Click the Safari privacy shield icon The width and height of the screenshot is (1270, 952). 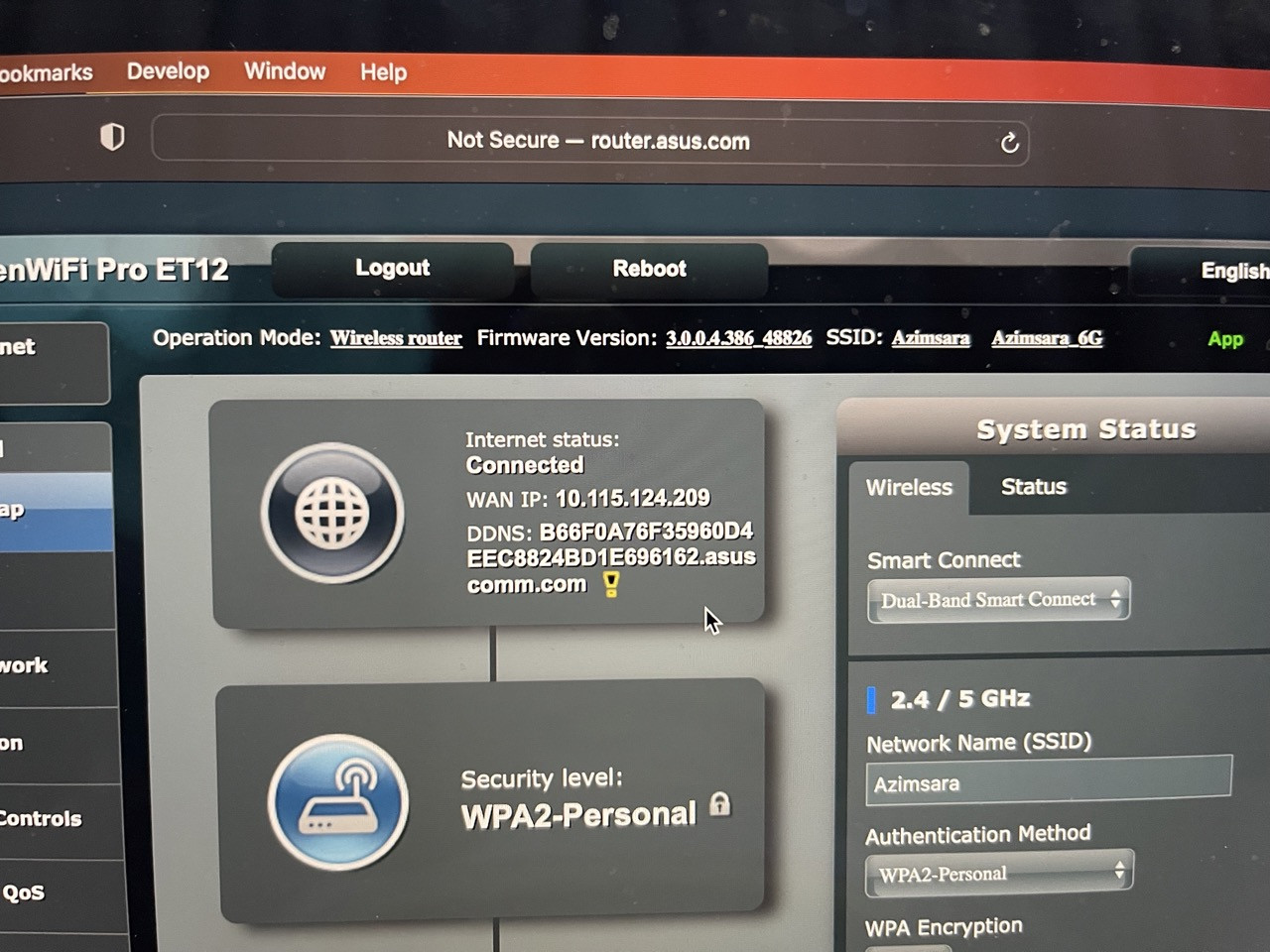click(112, 137)
